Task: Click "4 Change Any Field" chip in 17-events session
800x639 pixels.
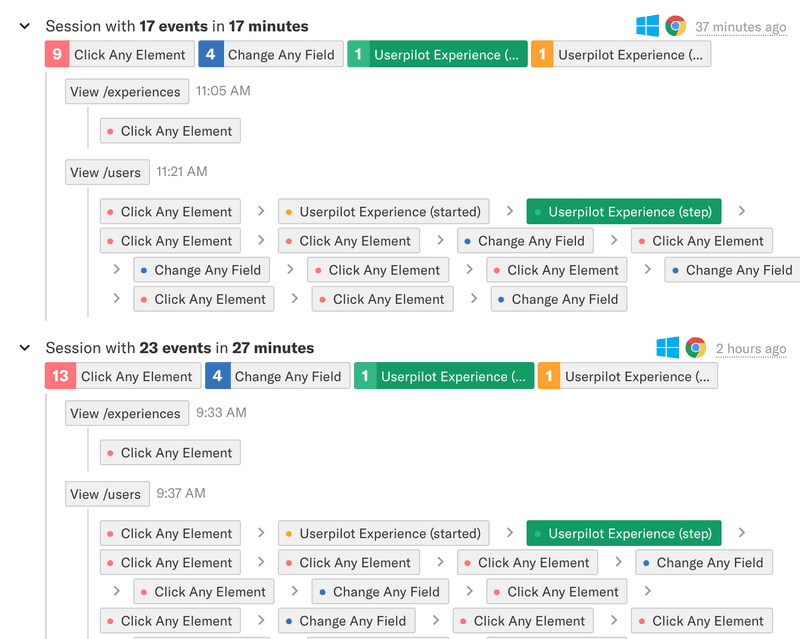Action: (x=270, y=55)
